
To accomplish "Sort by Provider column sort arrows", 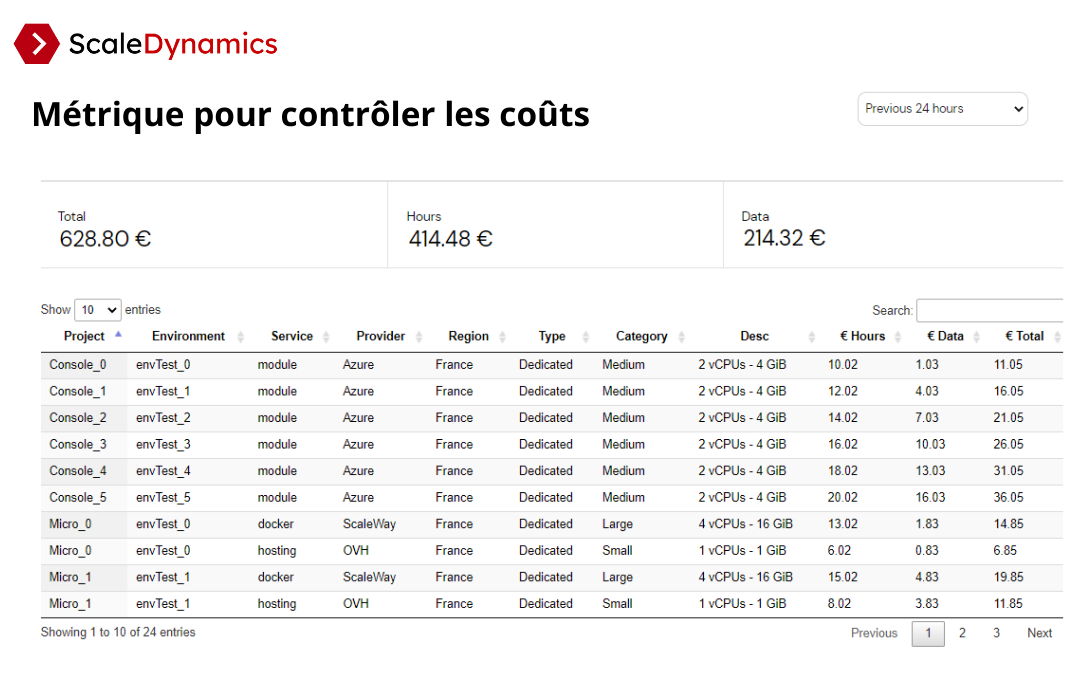I will click(419, 337).
